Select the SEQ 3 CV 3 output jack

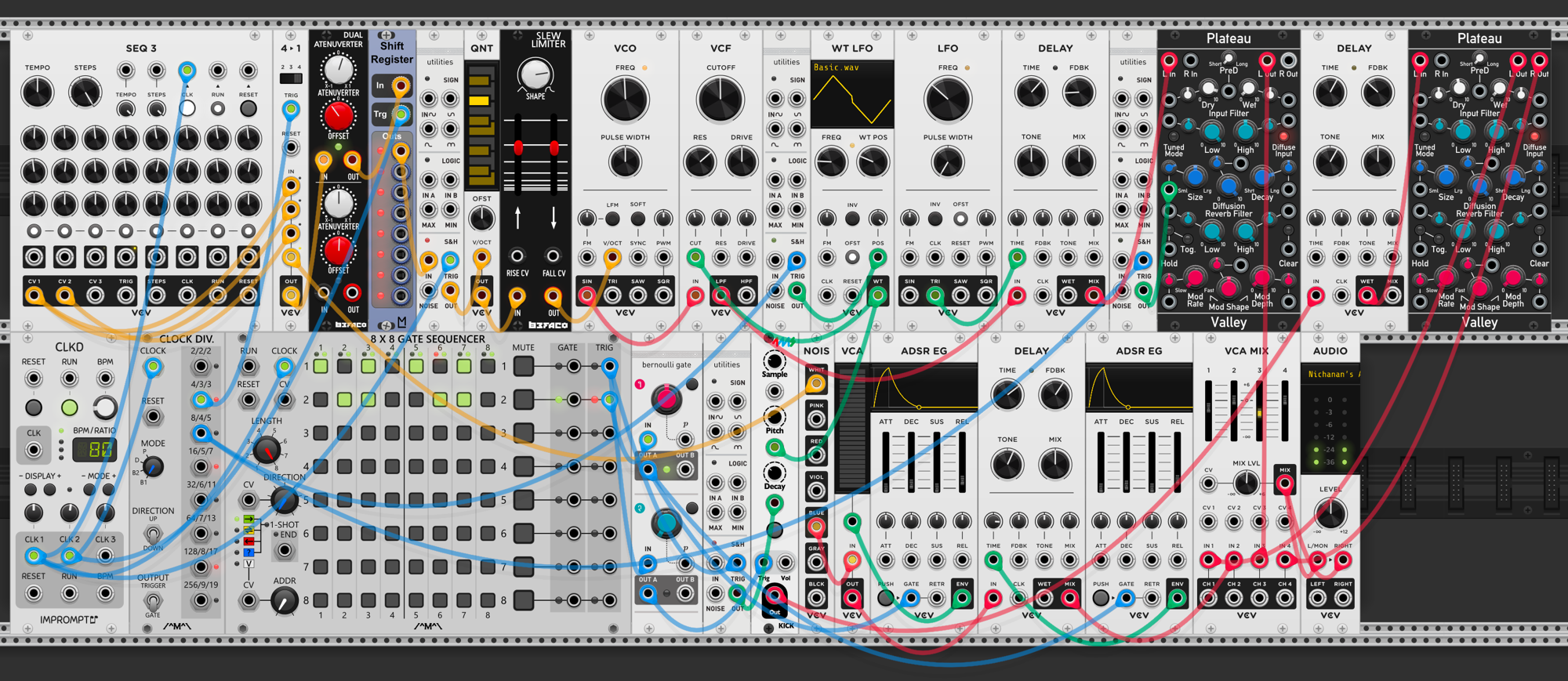[x=95, y=295]
